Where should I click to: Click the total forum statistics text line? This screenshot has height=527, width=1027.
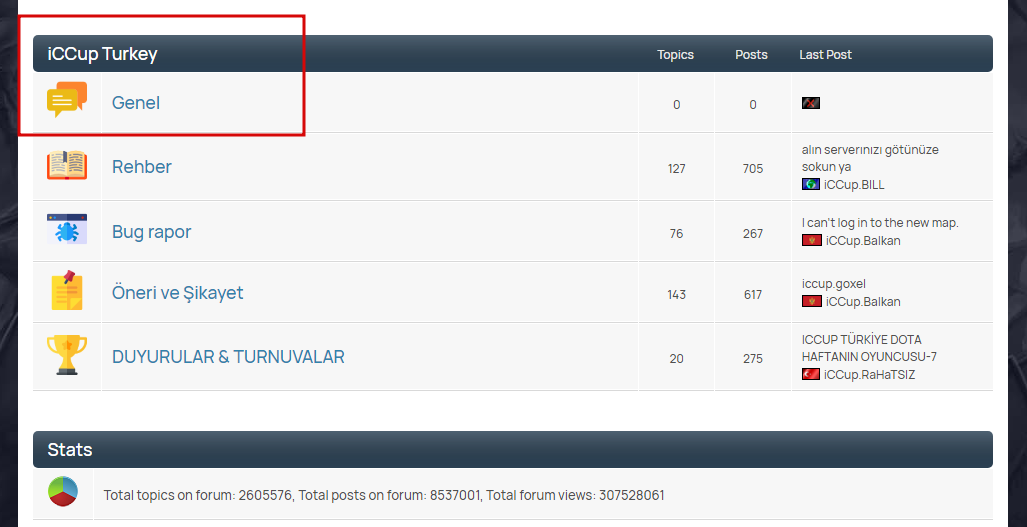coord(384,495)
